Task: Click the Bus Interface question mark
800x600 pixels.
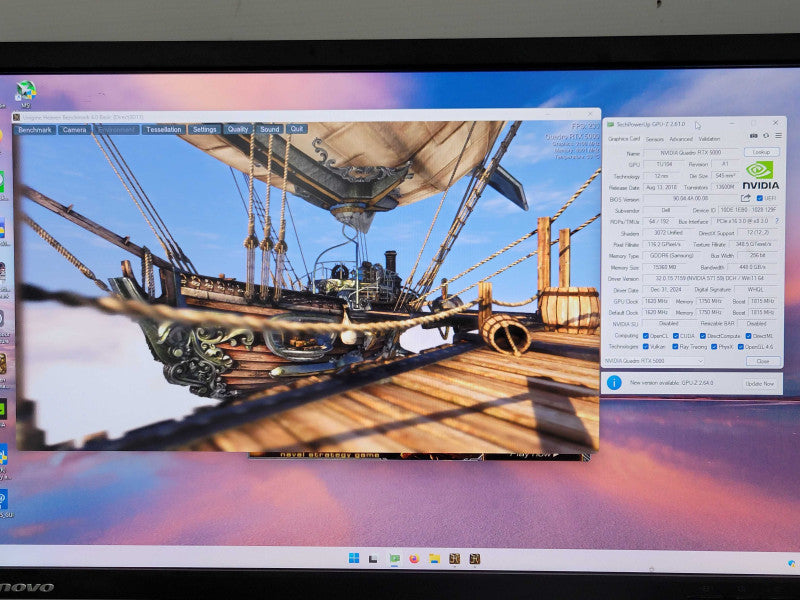Action: click(x=777, y=221)
